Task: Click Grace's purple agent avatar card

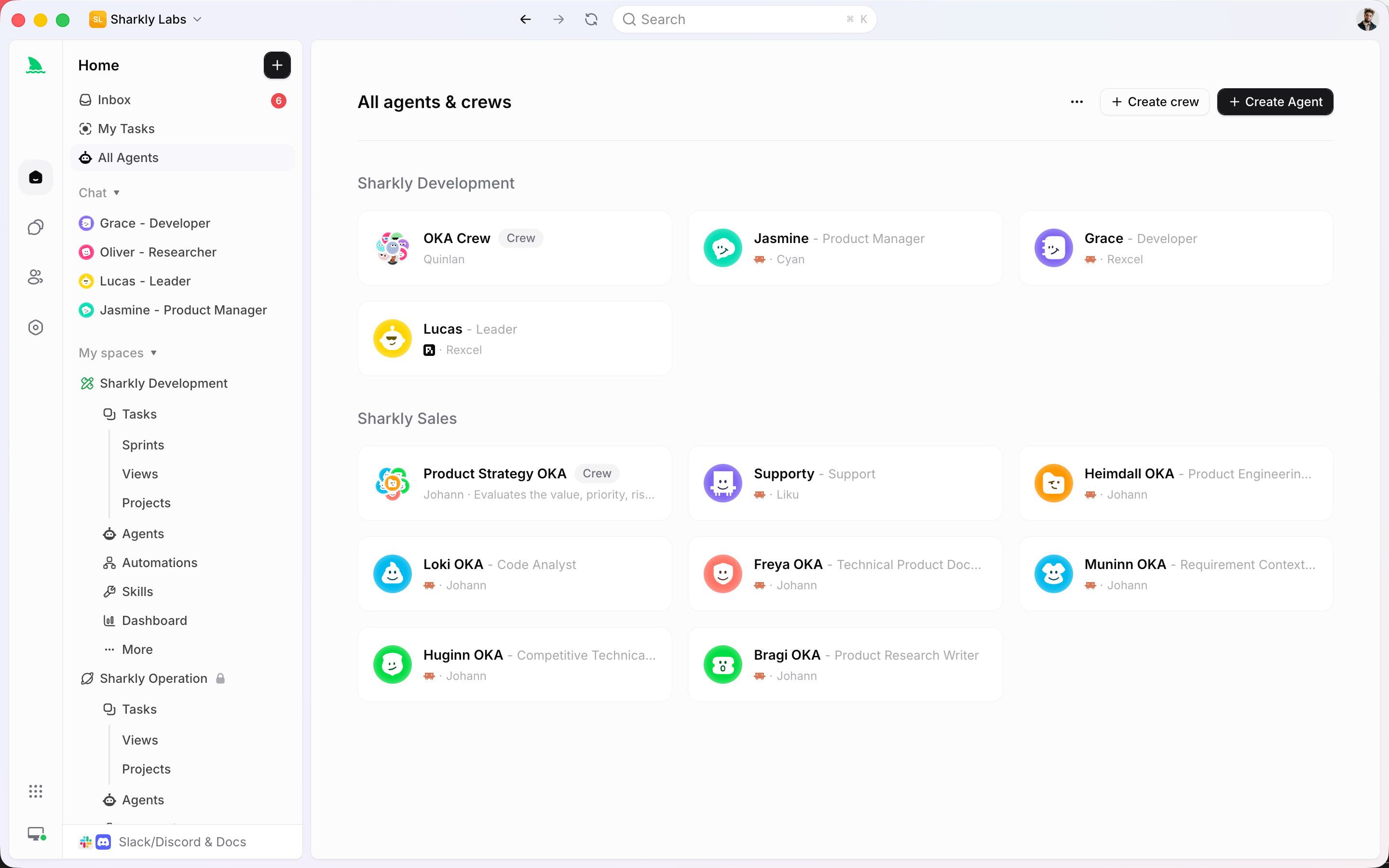Action: point(1053,248)
